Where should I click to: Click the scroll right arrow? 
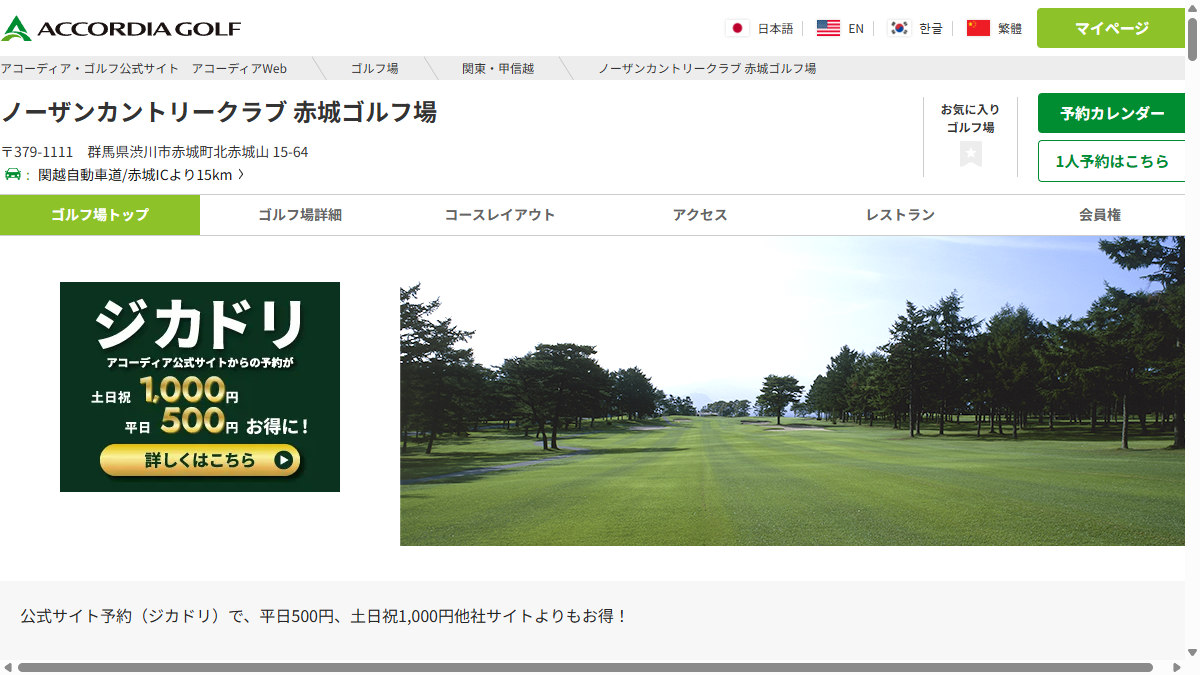tap(1177, 667)
